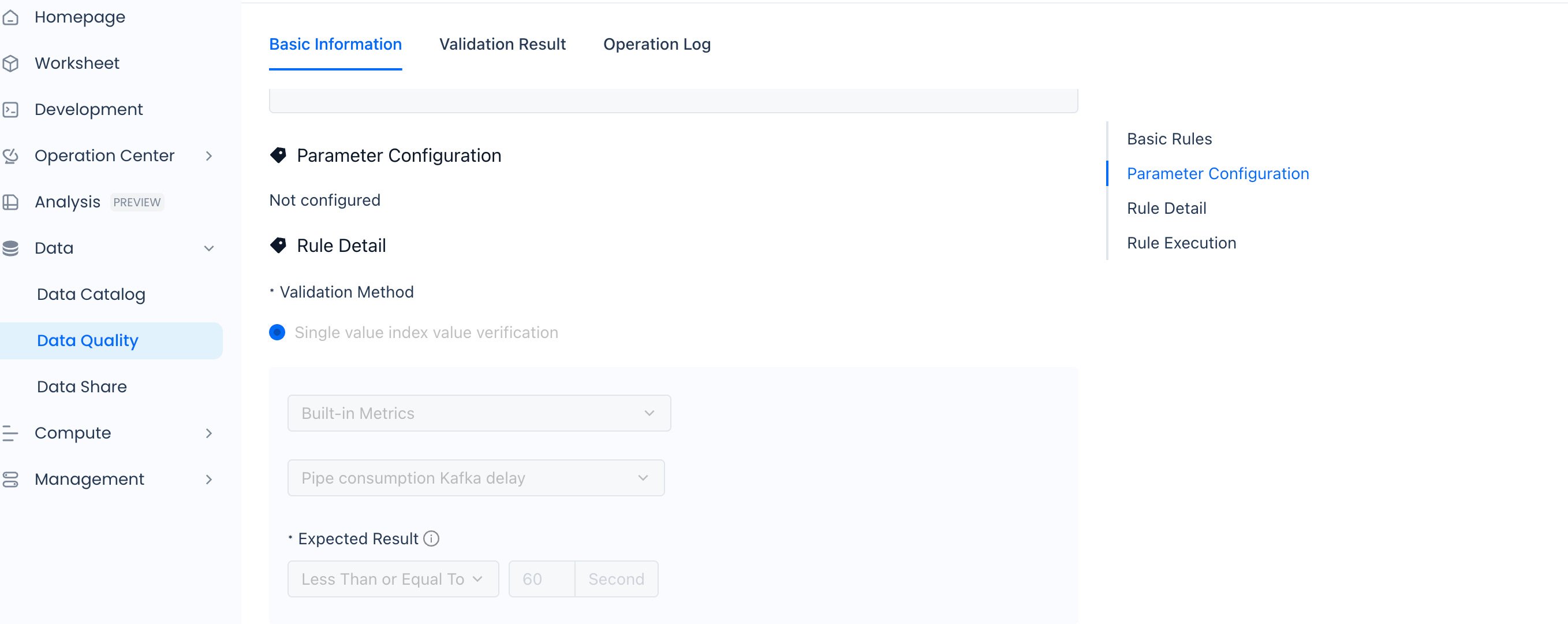Click the Expected Result info icon
1568x624 pixels.
point(431,538)
